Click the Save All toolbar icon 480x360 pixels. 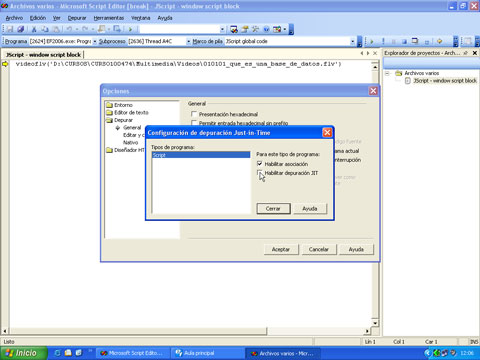click(x=21, y=29)
